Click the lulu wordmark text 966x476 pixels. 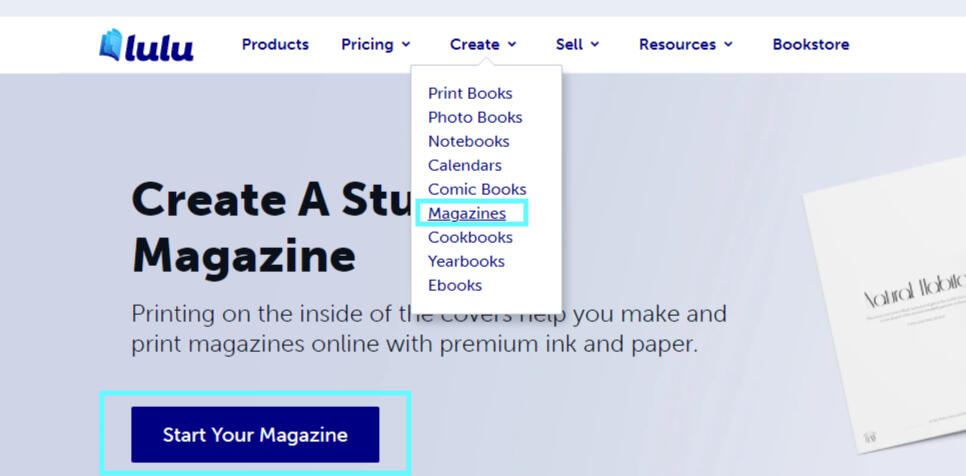click(x=159, y=48)
